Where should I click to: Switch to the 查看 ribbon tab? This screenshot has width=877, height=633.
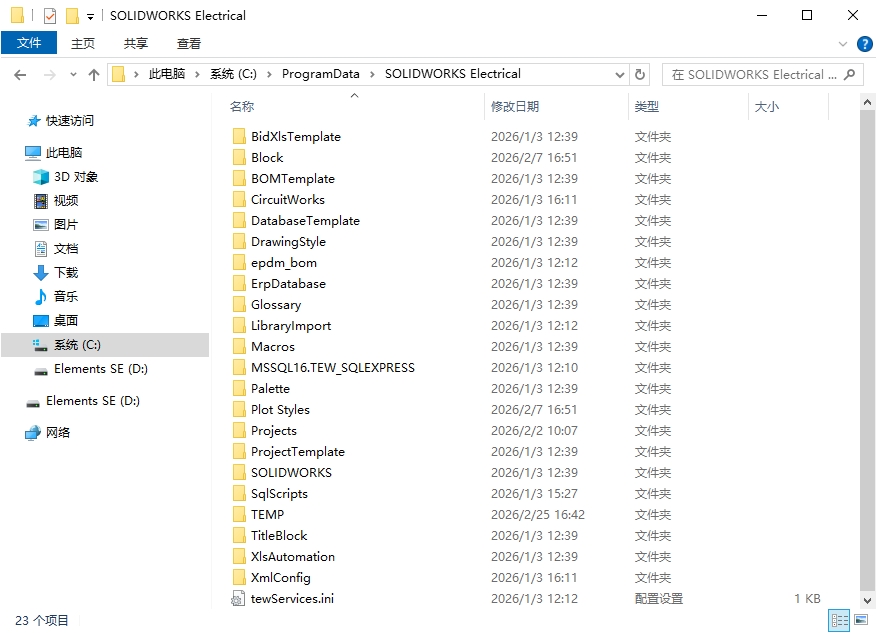[x=189, y=43]
